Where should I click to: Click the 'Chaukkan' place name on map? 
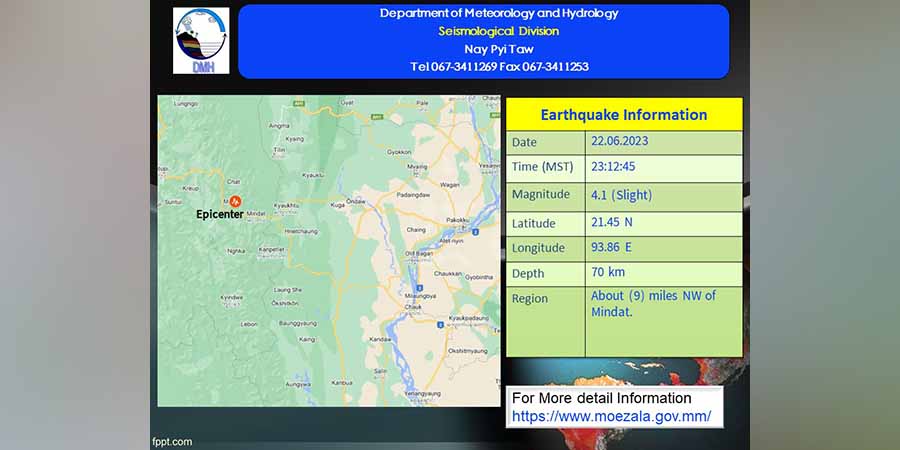[x=447, y=273]
